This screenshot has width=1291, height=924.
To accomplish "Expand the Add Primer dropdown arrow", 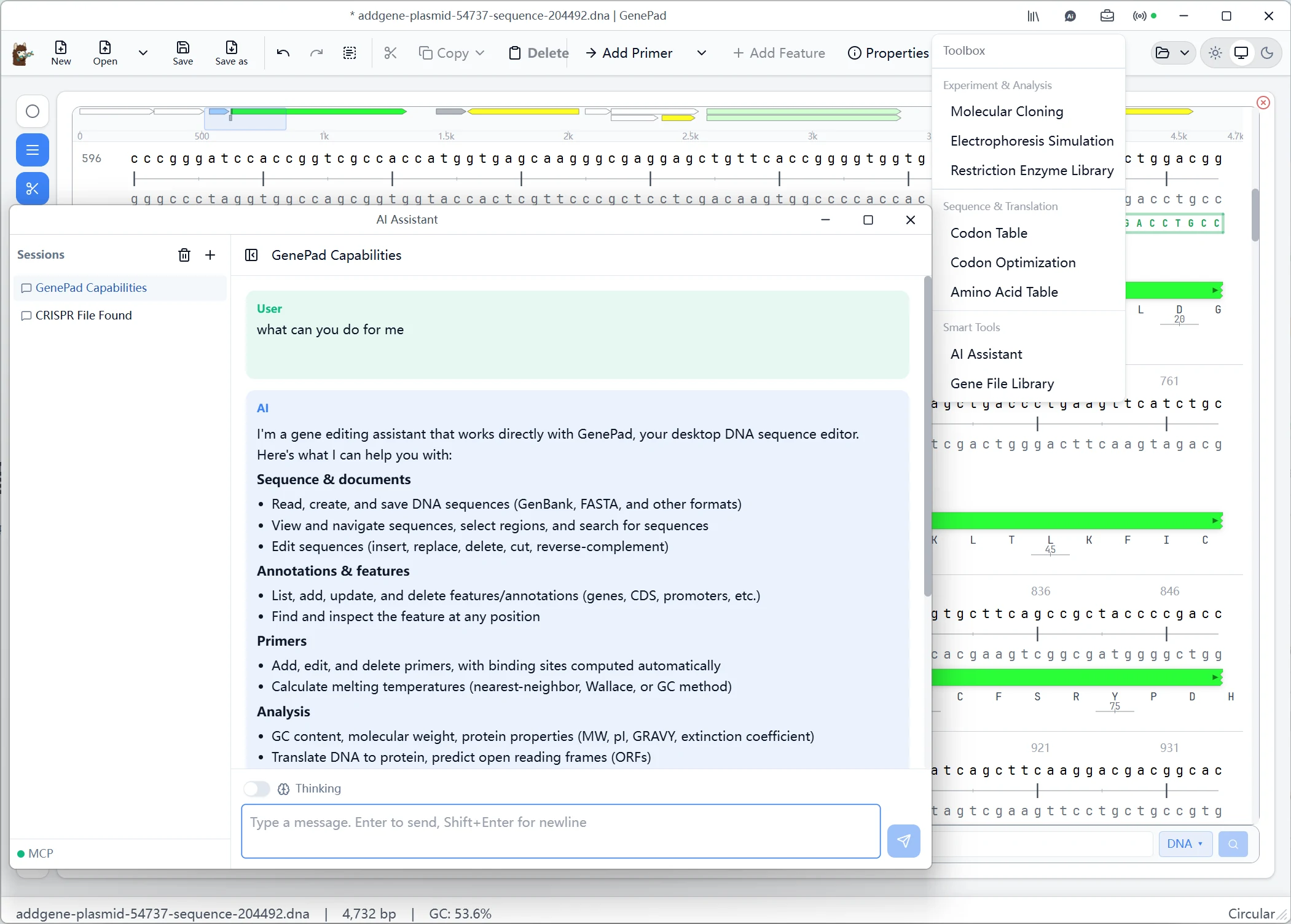I will (702, 53).
